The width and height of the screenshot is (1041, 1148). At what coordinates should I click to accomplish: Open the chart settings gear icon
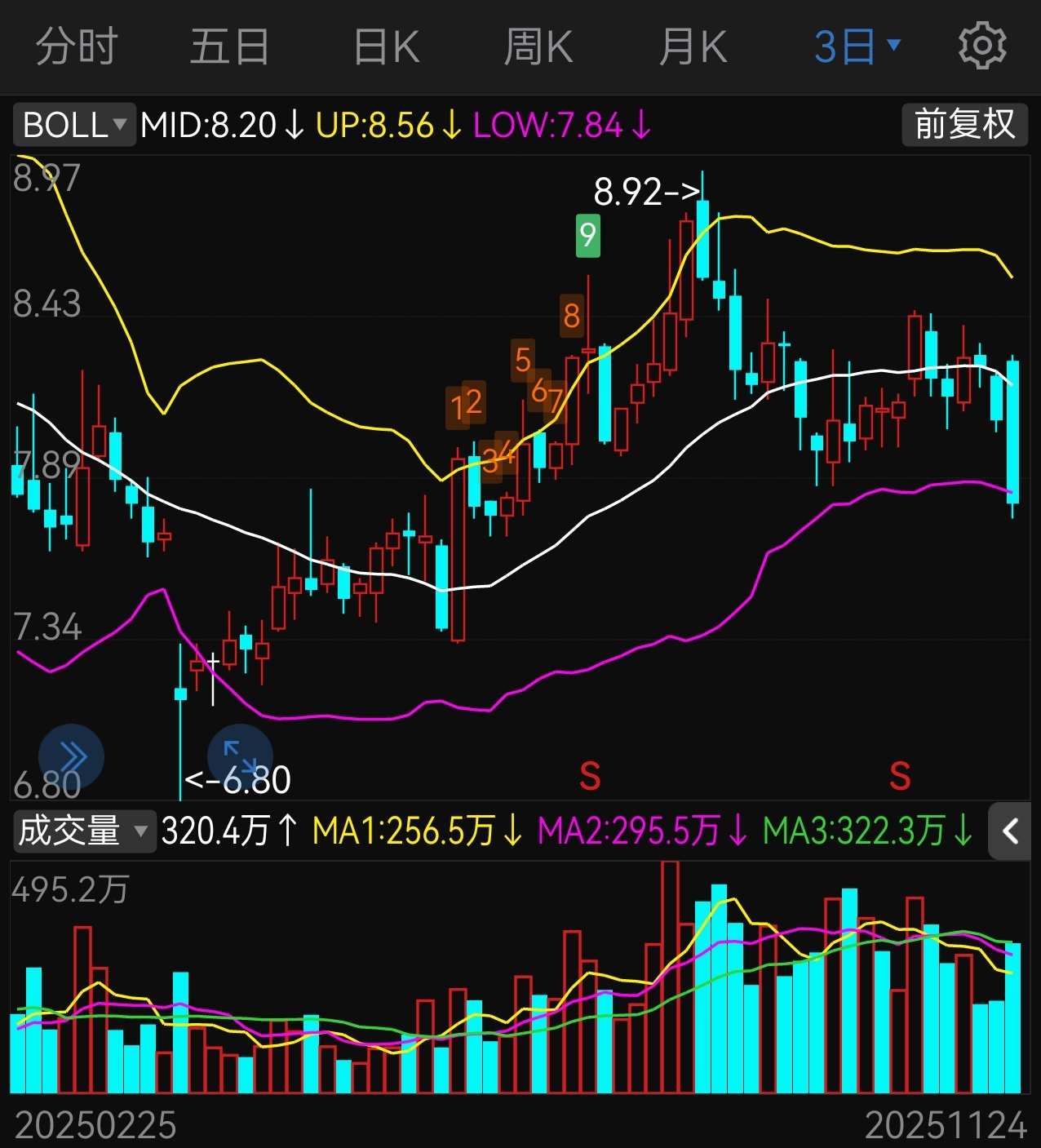coord(982,46)
